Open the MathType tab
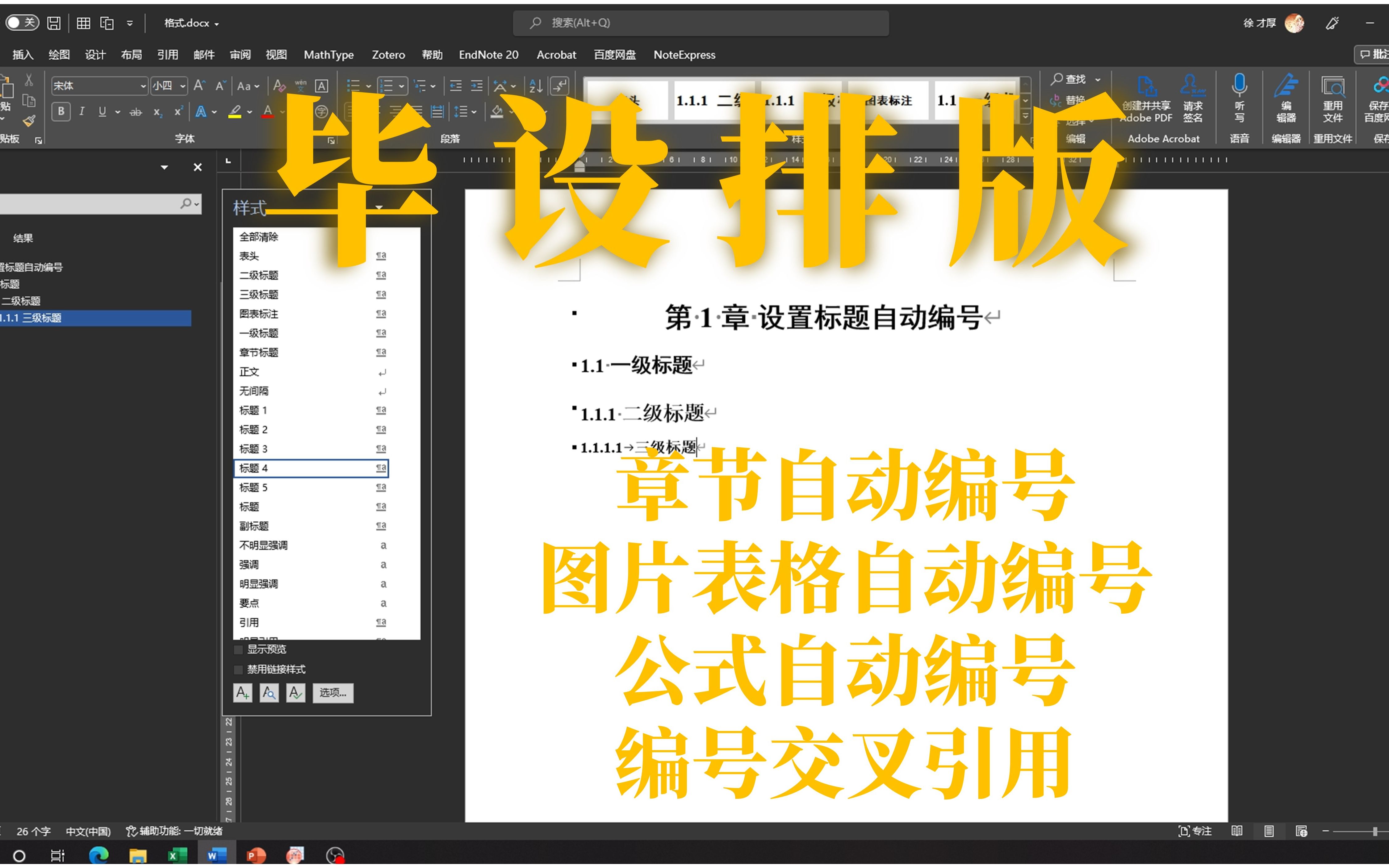This screenshot has height=868, width=1389. click(x=328, y=55)
